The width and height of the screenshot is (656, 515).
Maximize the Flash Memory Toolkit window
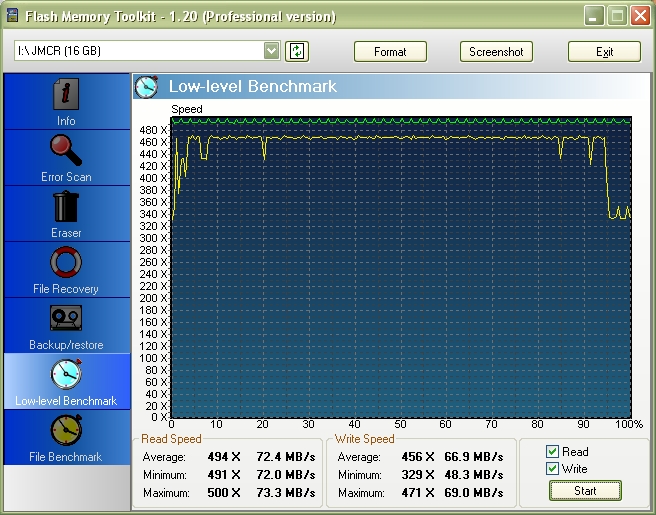coord(616,16)
